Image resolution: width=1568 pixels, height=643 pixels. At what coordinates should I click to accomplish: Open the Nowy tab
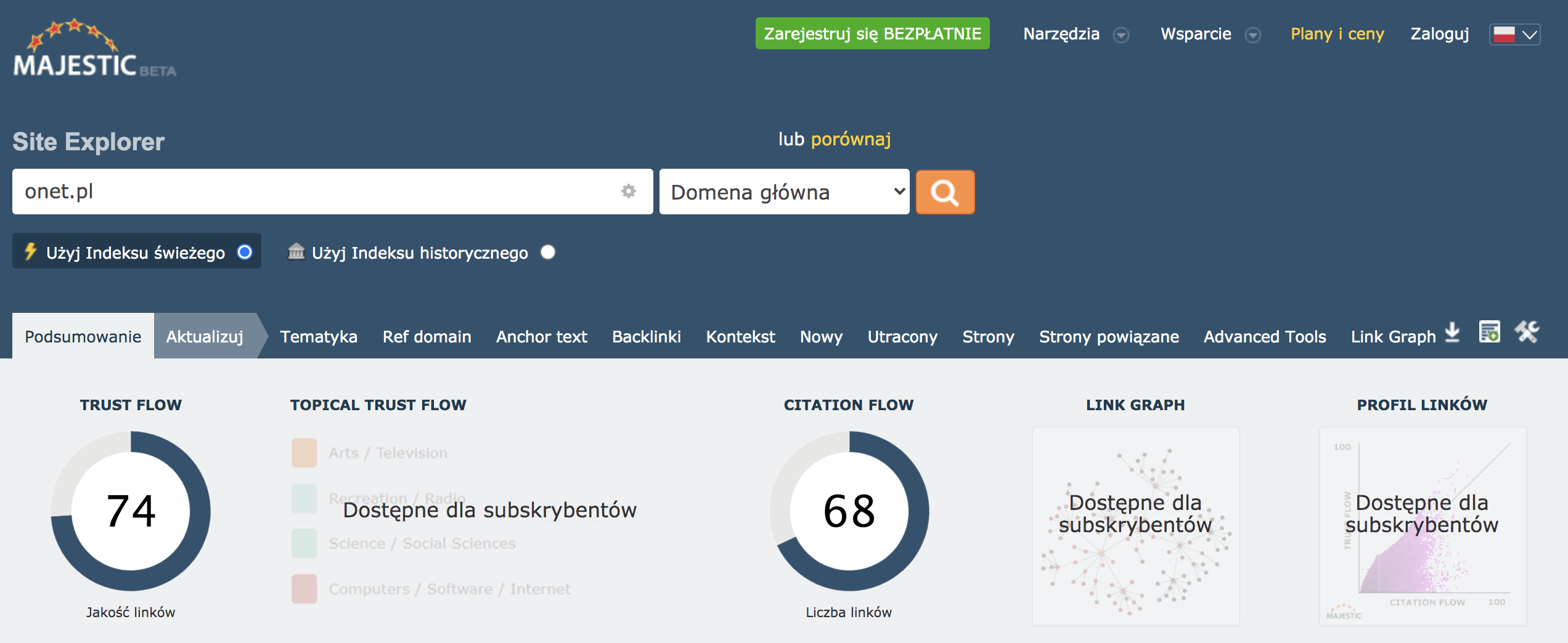coord(821,336)
